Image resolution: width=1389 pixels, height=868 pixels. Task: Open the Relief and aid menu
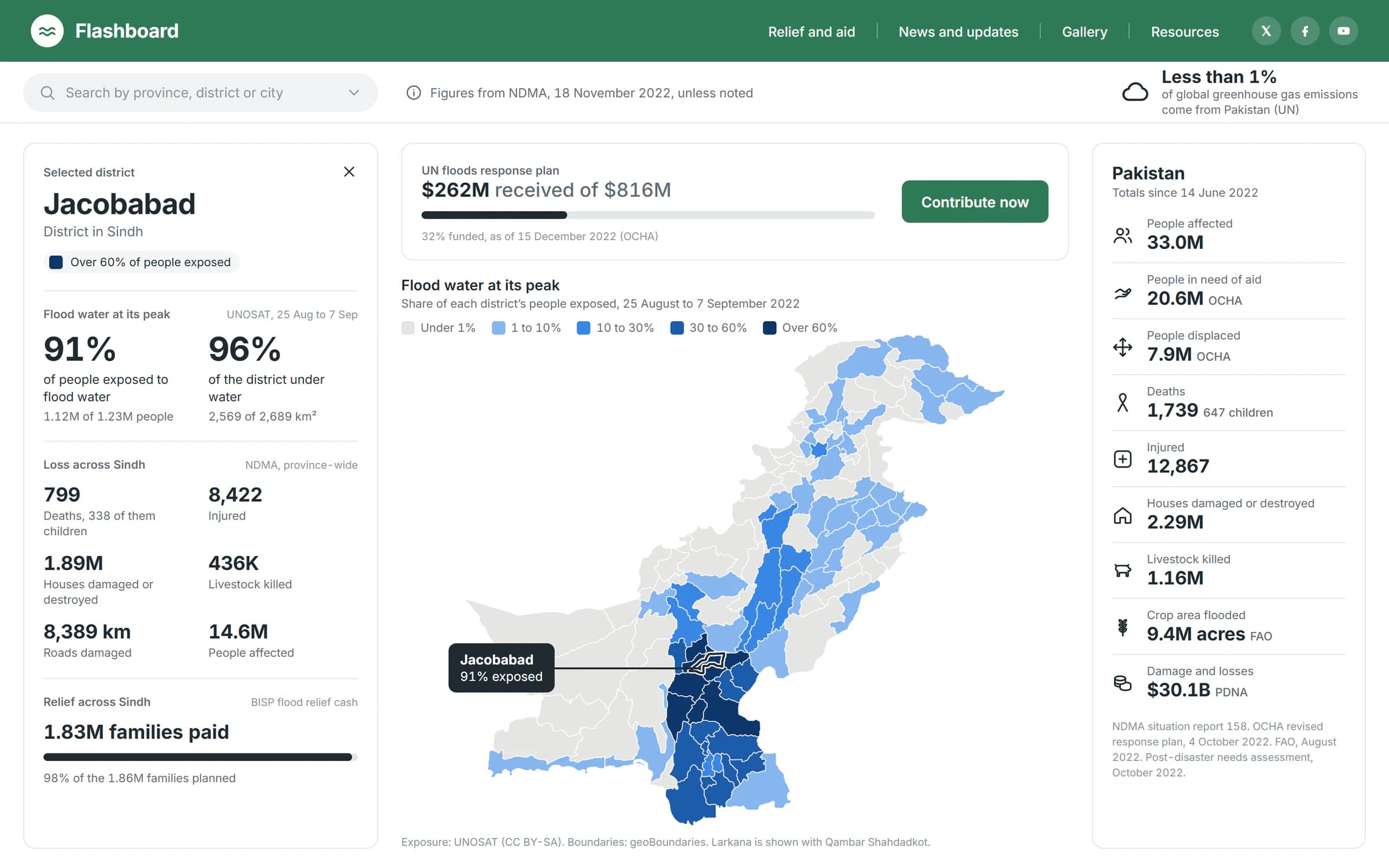coord(811,31)
